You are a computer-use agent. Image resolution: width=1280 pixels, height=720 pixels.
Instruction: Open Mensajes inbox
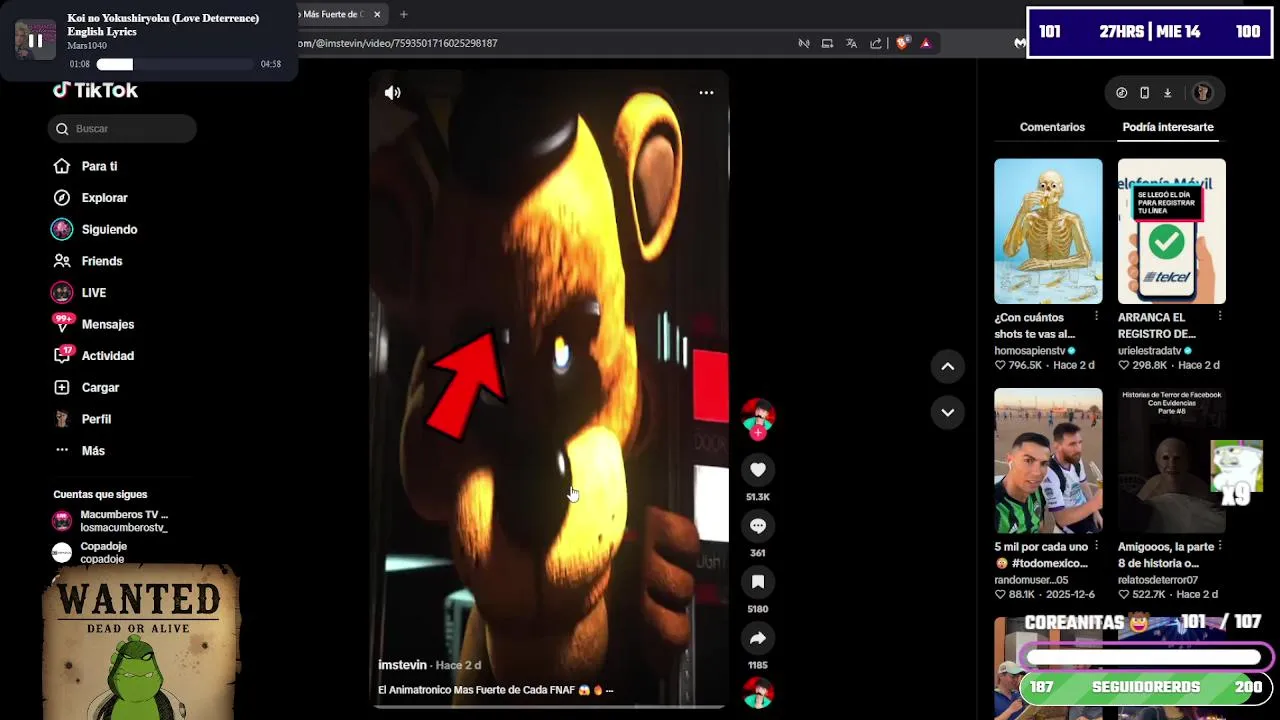[107, 324]
